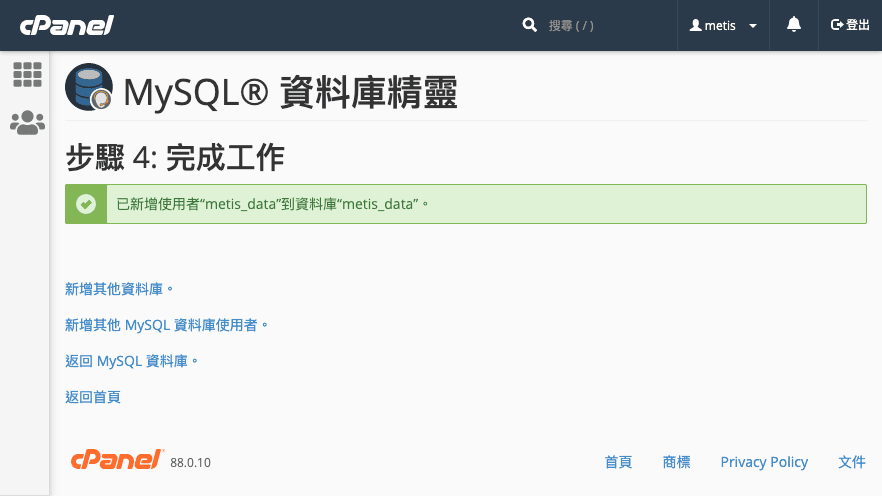The width and height of the screenshot is (882, 496).
Task: Click the search magnifier icon
Action: coord(529,25)
